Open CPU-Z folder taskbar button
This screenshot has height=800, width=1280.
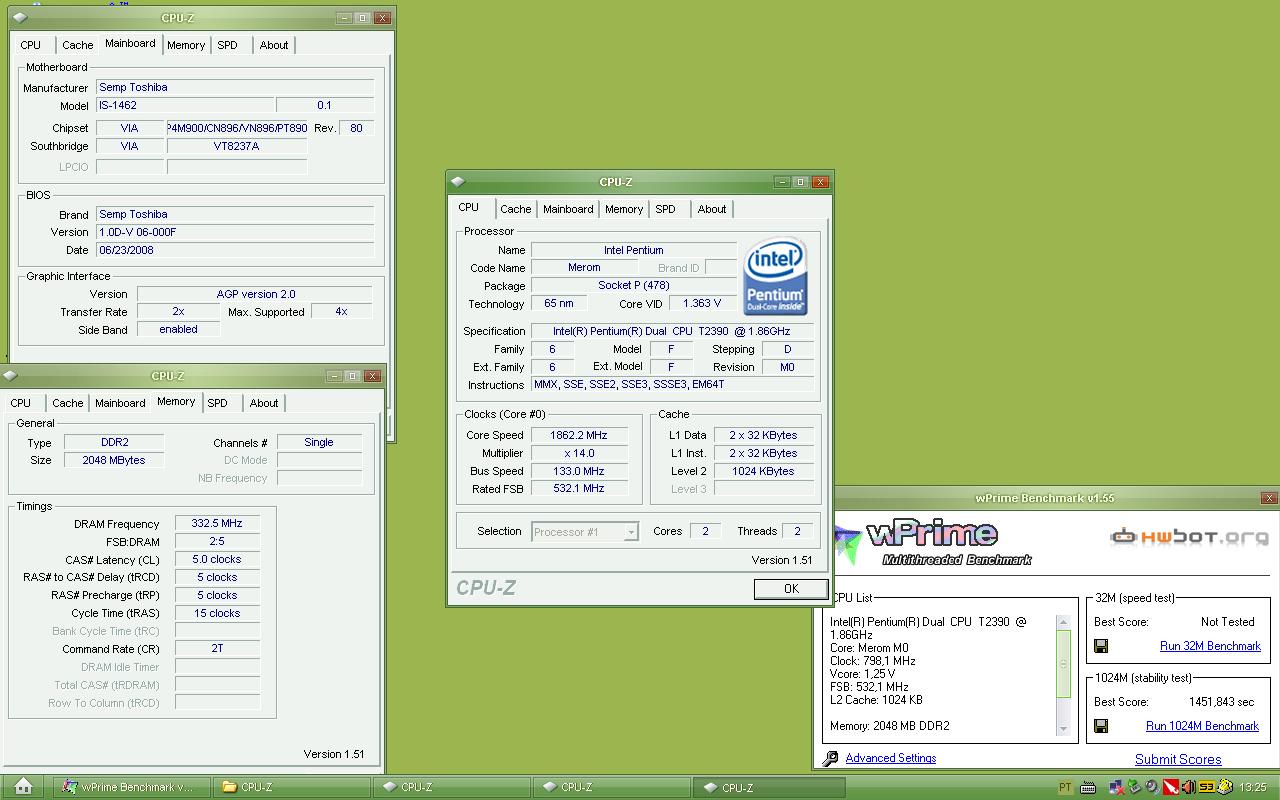click(291, 787)
